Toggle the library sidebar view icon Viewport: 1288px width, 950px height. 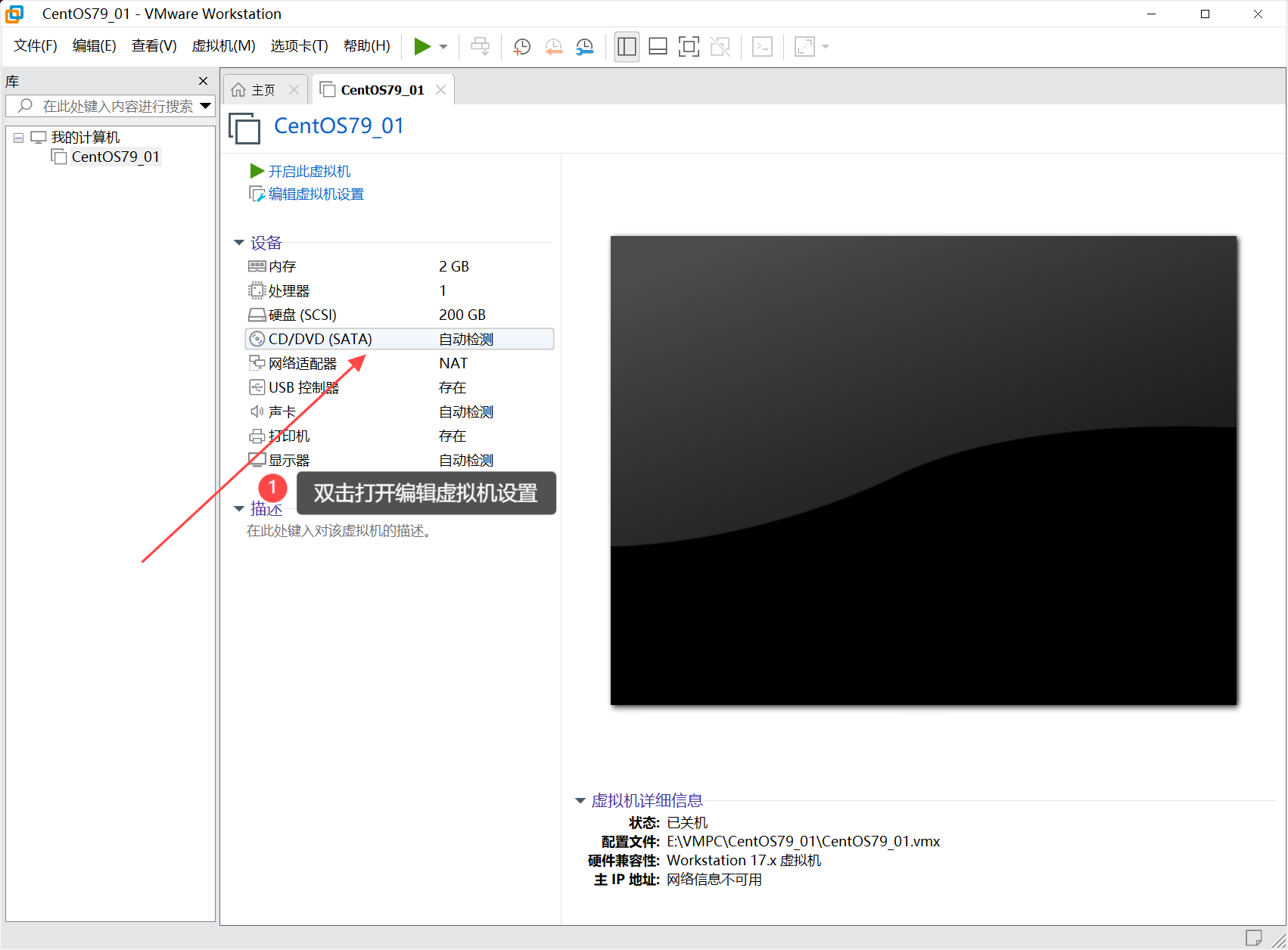(x=627, y=47)
